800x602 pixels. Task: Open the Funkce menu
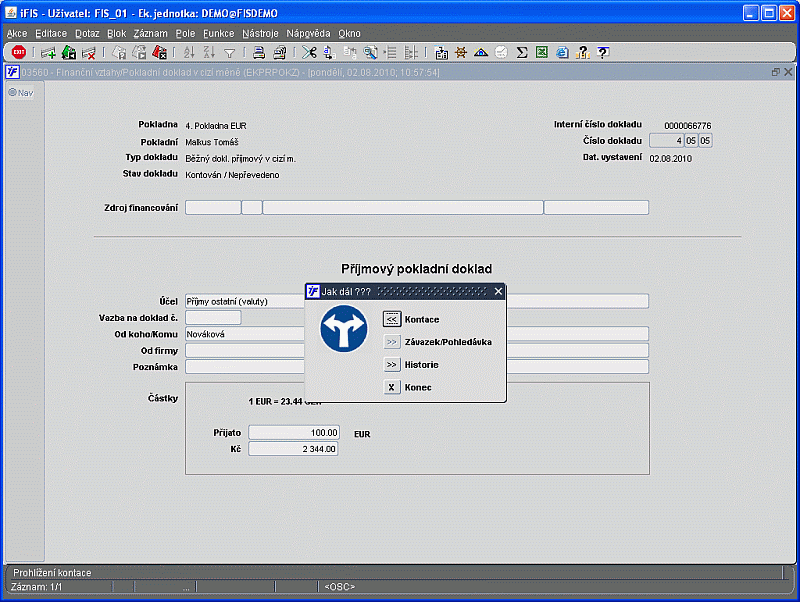pyautogui.click(x=218, y=33)
